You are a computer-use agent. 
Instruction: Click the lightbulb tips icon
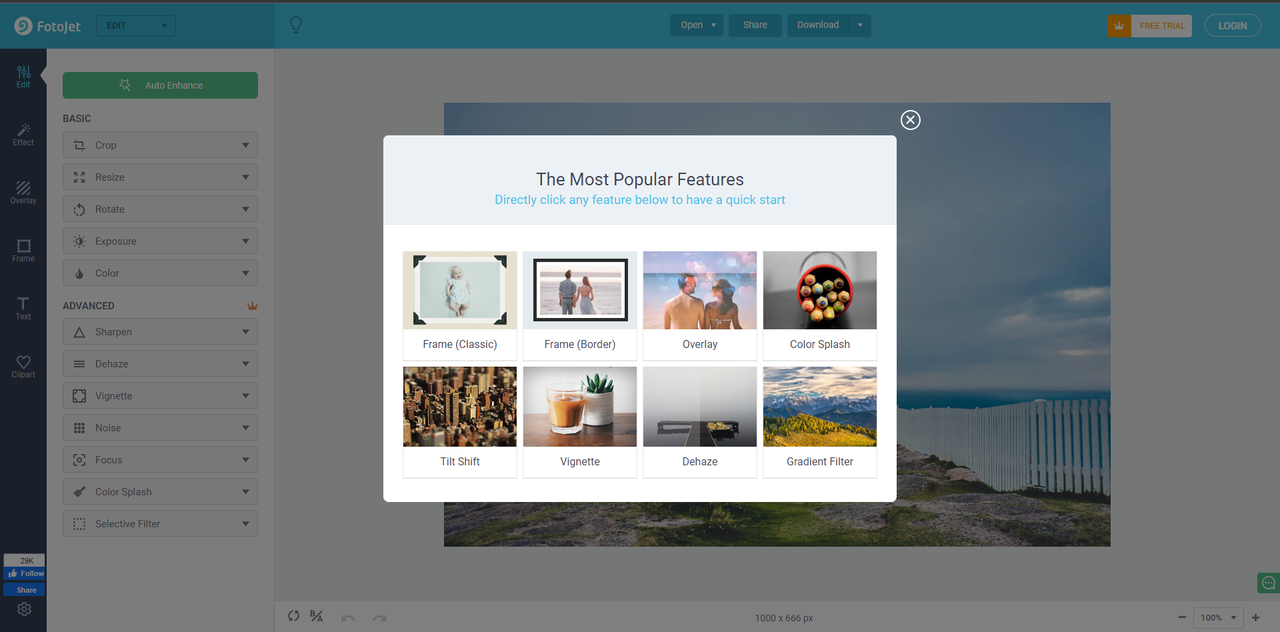click(x=296, y=25)
